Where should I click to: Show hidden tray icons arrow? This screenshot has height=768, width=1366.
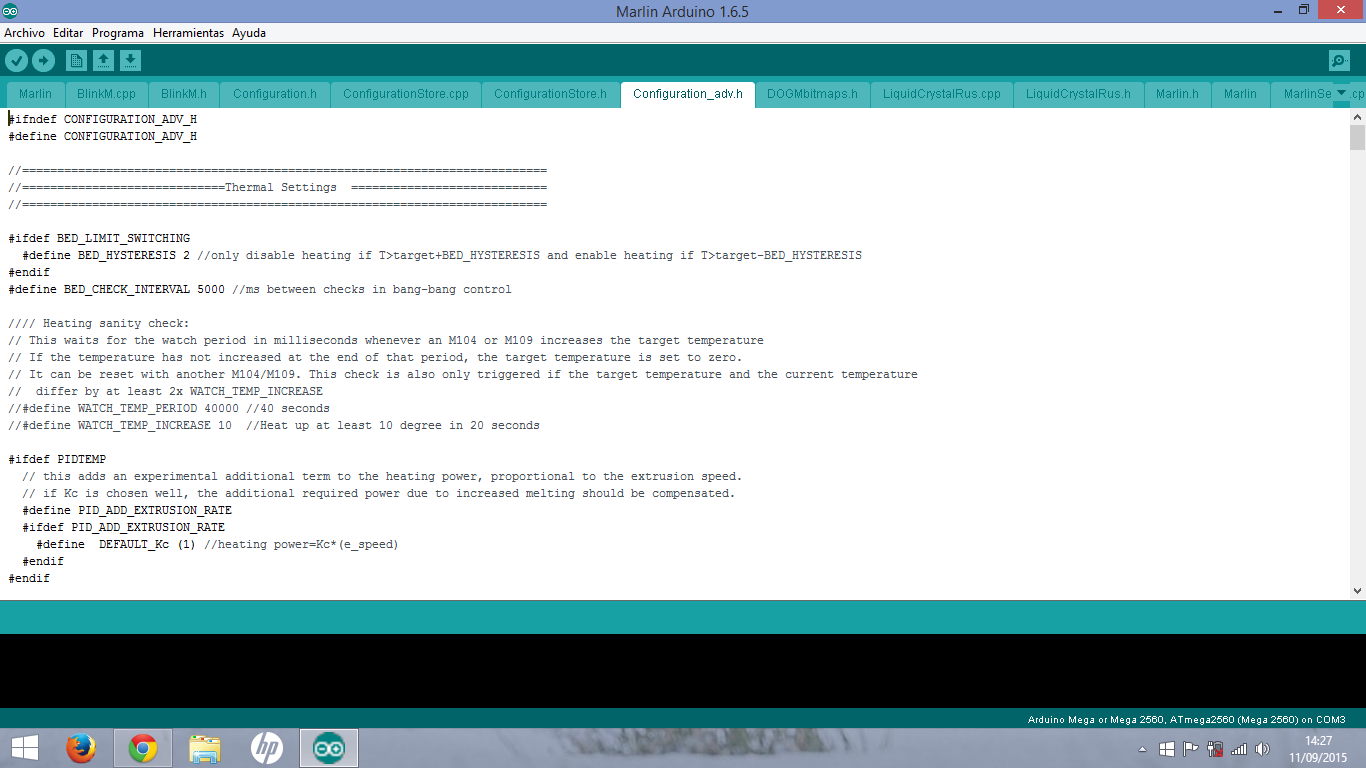pos(1142,749)
